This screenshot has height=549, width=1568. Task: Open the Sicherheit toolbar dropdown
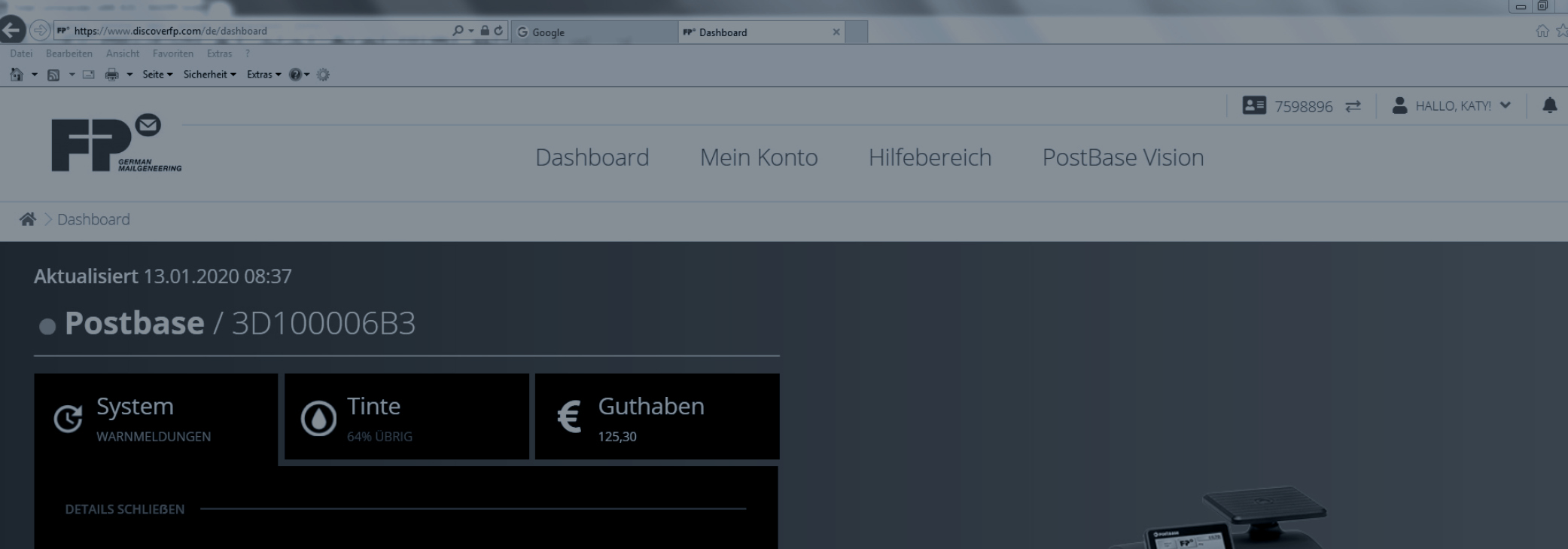209,75
